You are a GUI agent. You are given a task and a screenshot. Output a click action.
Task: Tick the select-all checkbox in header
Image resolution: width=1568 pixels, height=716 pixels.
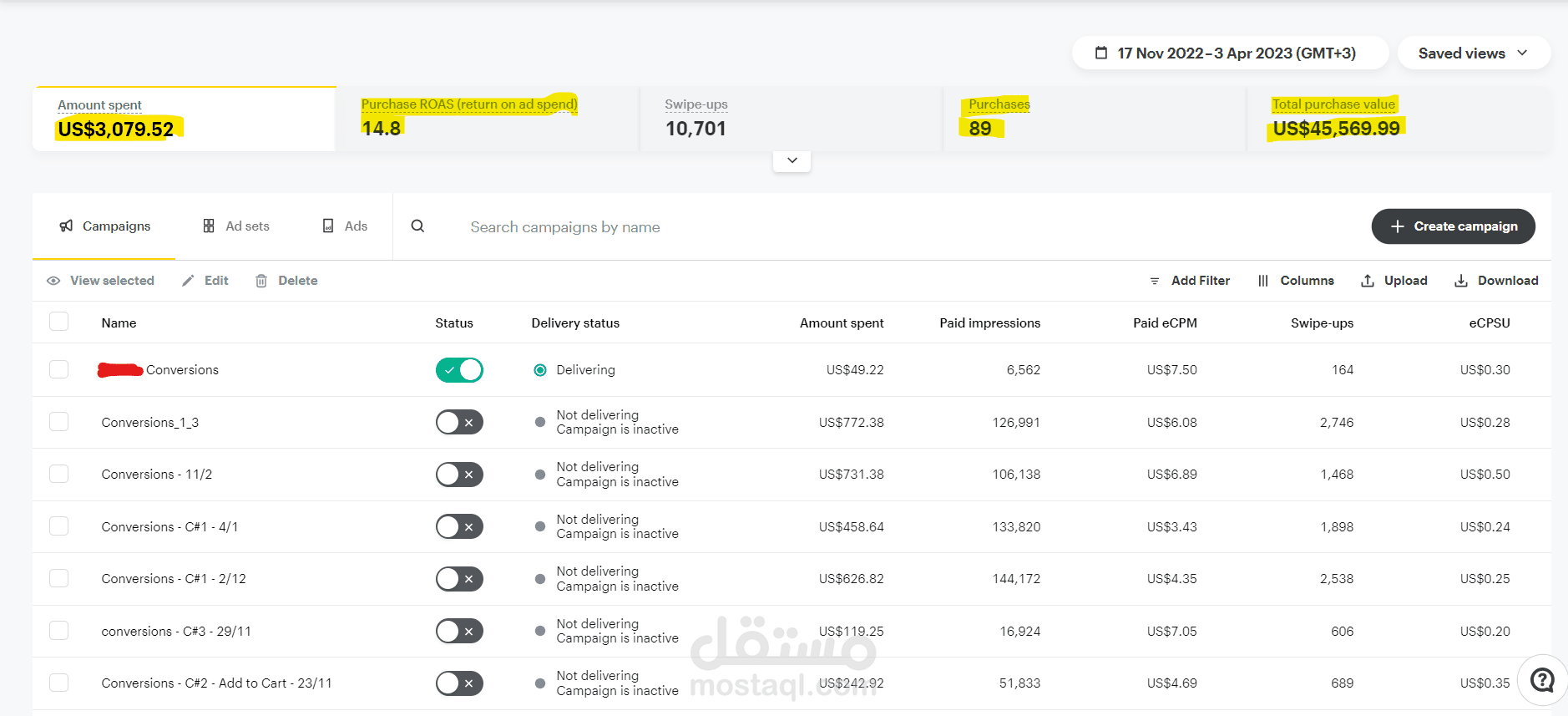(59, 322)
